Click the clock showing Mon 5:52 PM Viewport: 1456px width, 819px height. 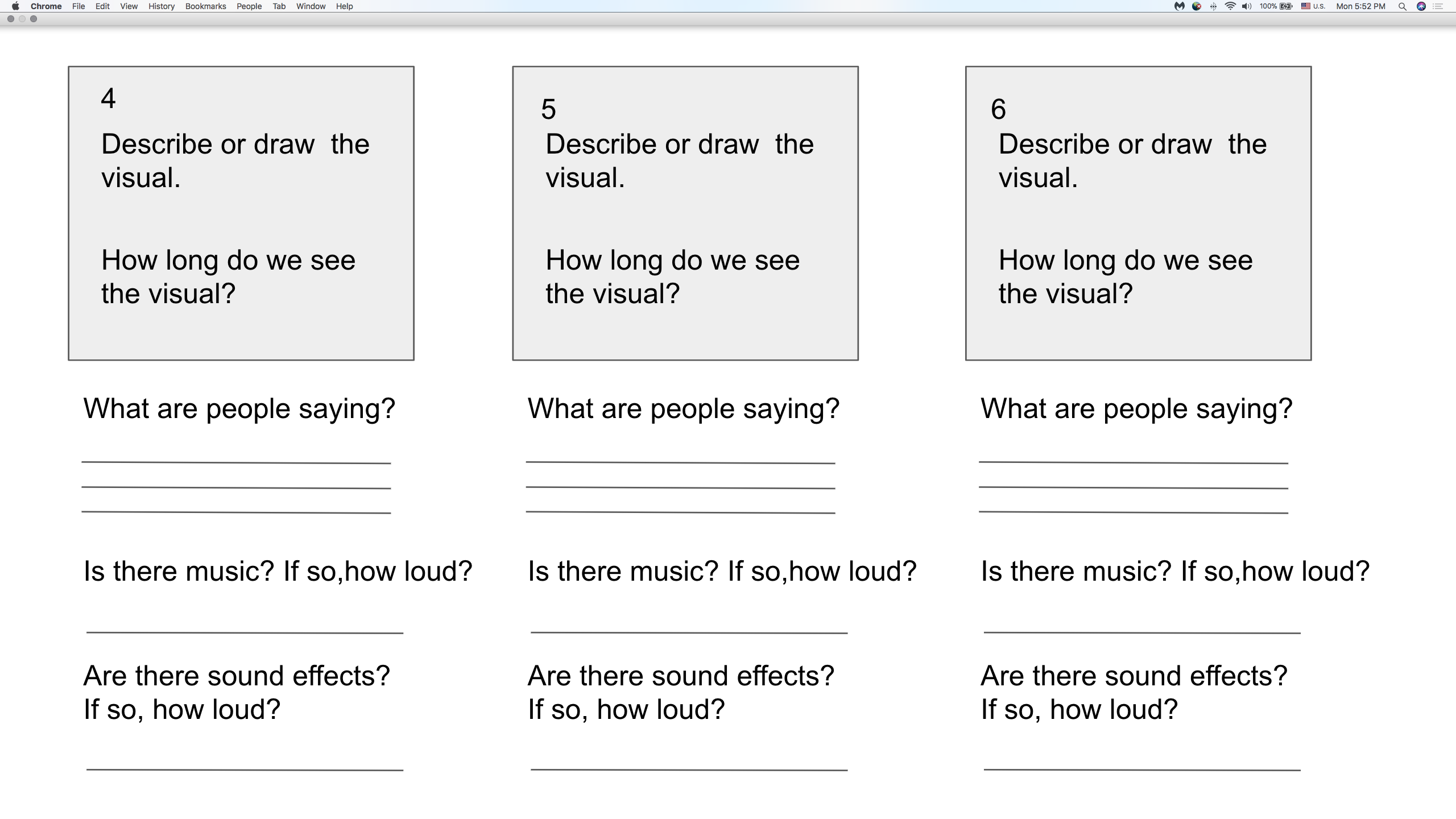click(x=1360, y=6)
